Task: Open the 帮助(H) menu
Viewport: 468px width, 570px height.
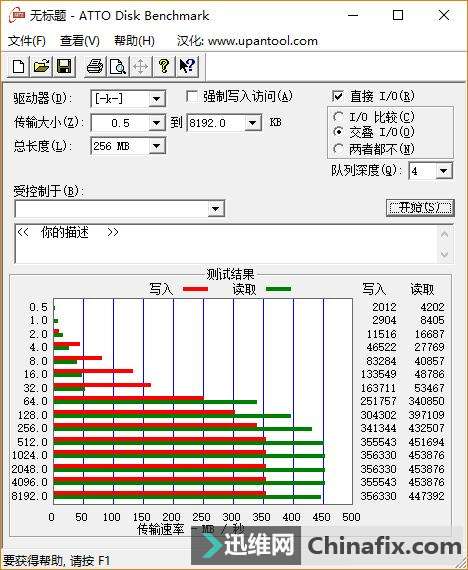Action: pos(134,40)
